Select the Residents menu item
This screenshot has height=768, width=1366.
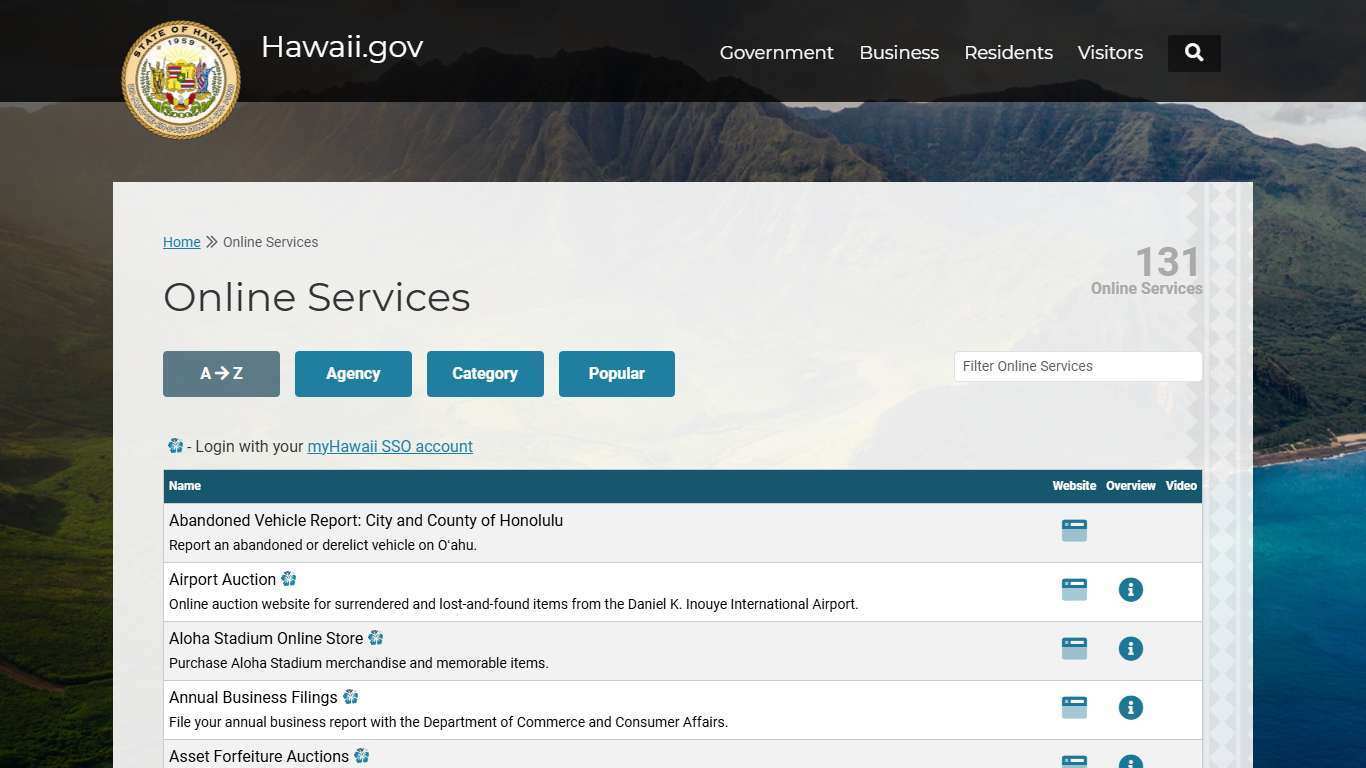1008,52
